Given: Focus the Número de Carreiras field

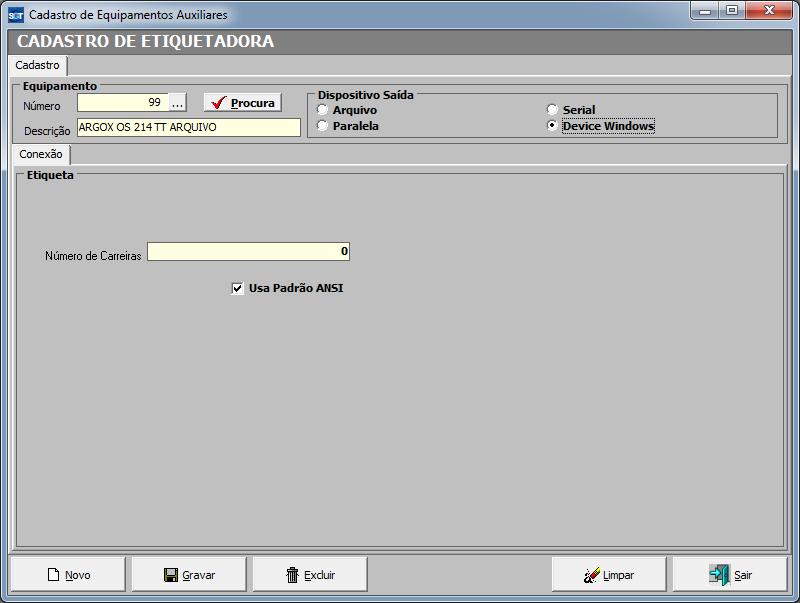Looking at the screenshot, I should (248, 252).
